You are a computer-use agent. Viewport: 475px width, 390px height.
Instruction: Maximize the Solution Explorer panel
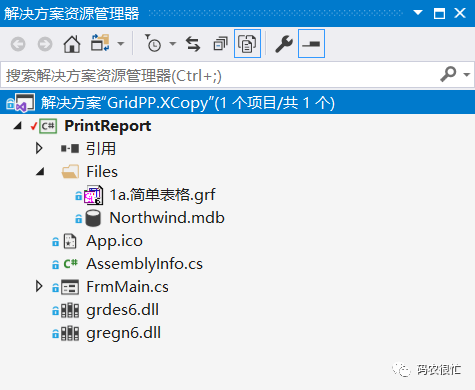[x=439, y=13]
